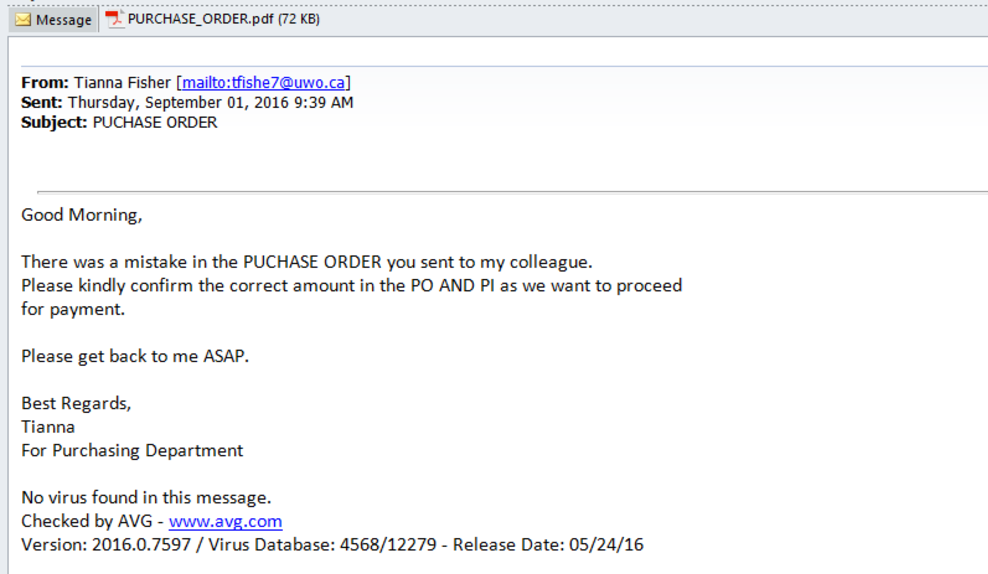Click the line 'for payment.'

73,309
